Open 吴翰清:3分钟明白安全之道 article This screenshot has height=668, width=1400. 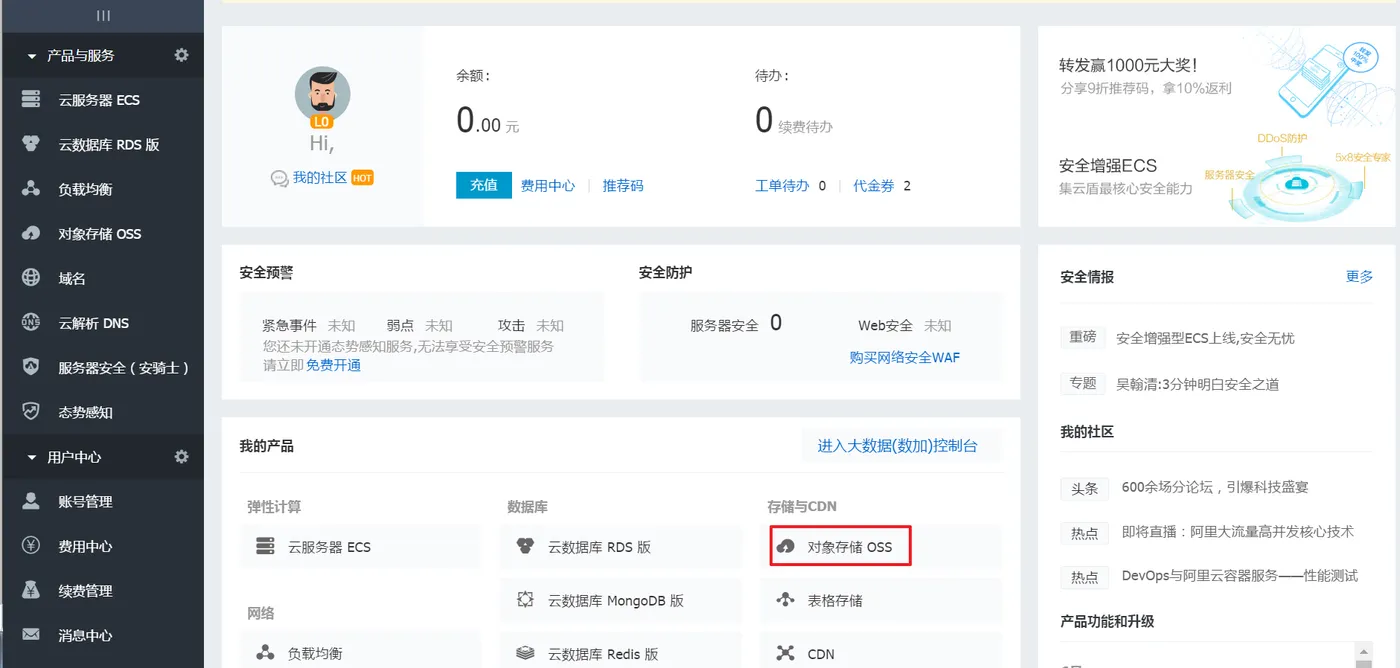[x=1197, y=384]
